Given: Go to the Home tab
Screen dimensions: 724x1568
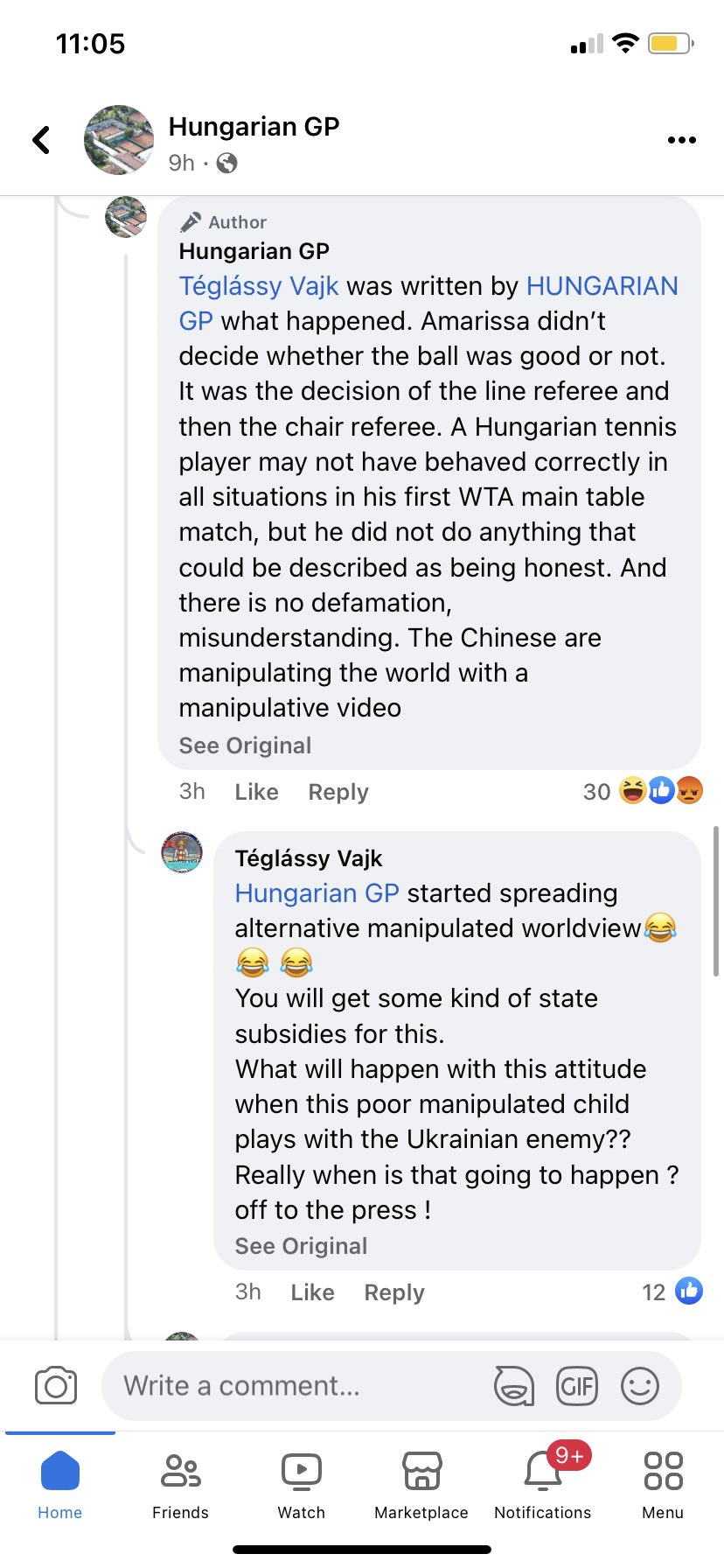Looking at the screenshot, I should [59, 1486].
